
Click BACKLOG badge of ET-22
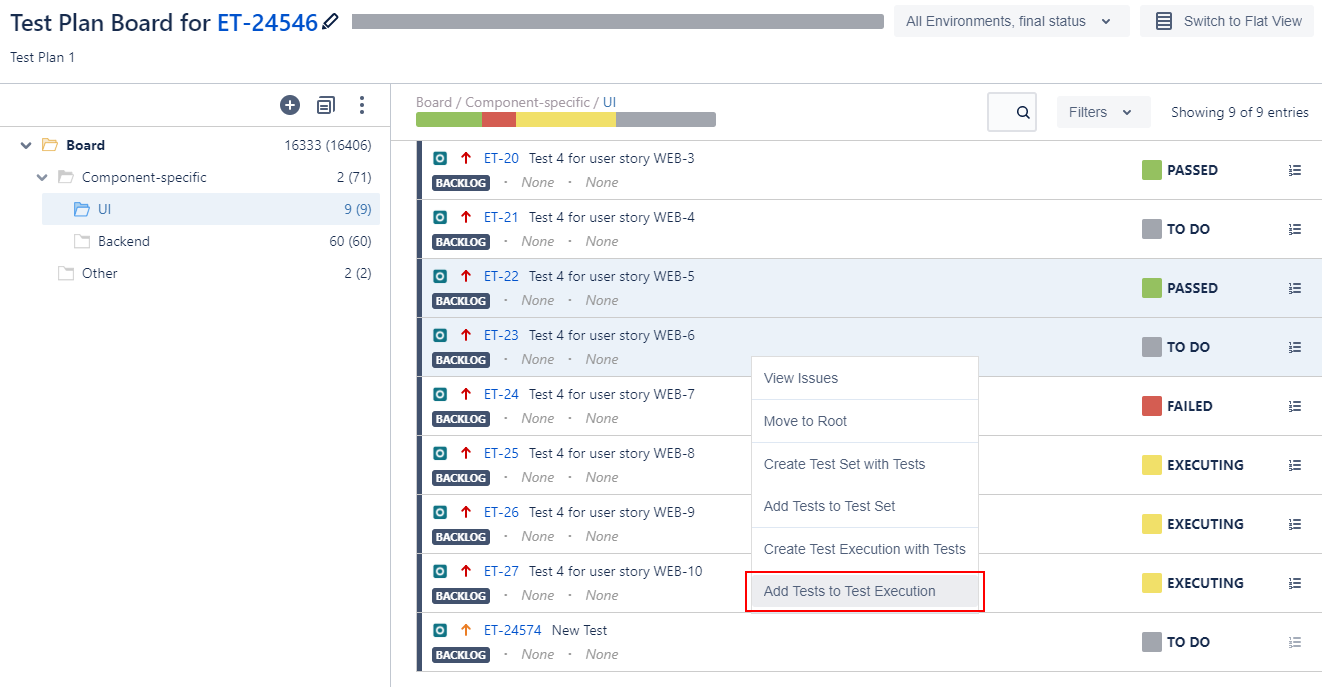coord(461,300)
